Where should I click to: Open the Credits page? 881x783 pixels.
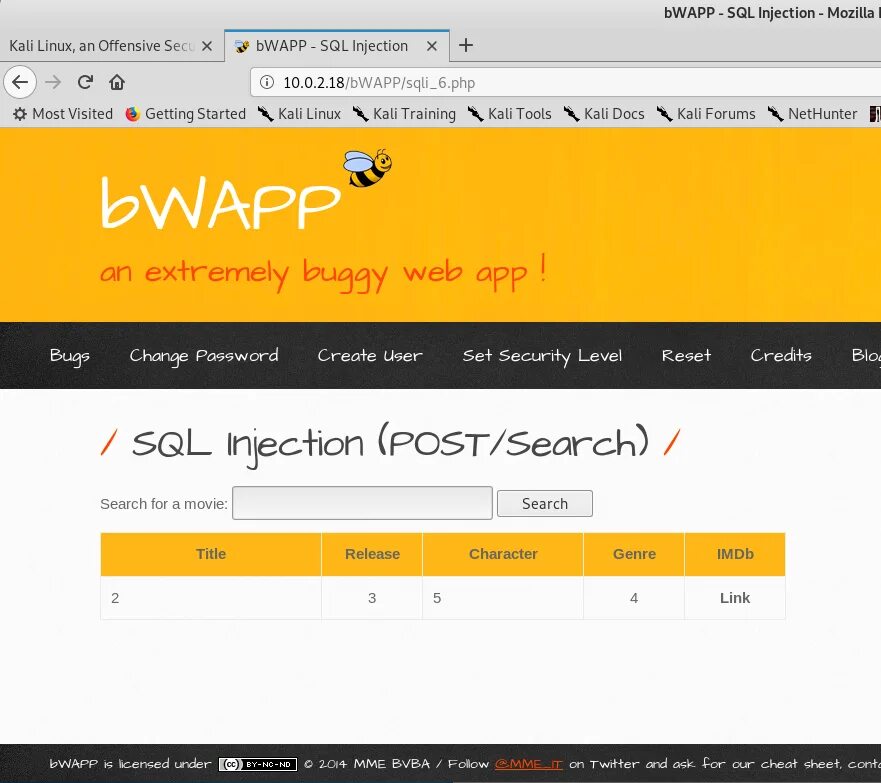click(x=781, y=356)
